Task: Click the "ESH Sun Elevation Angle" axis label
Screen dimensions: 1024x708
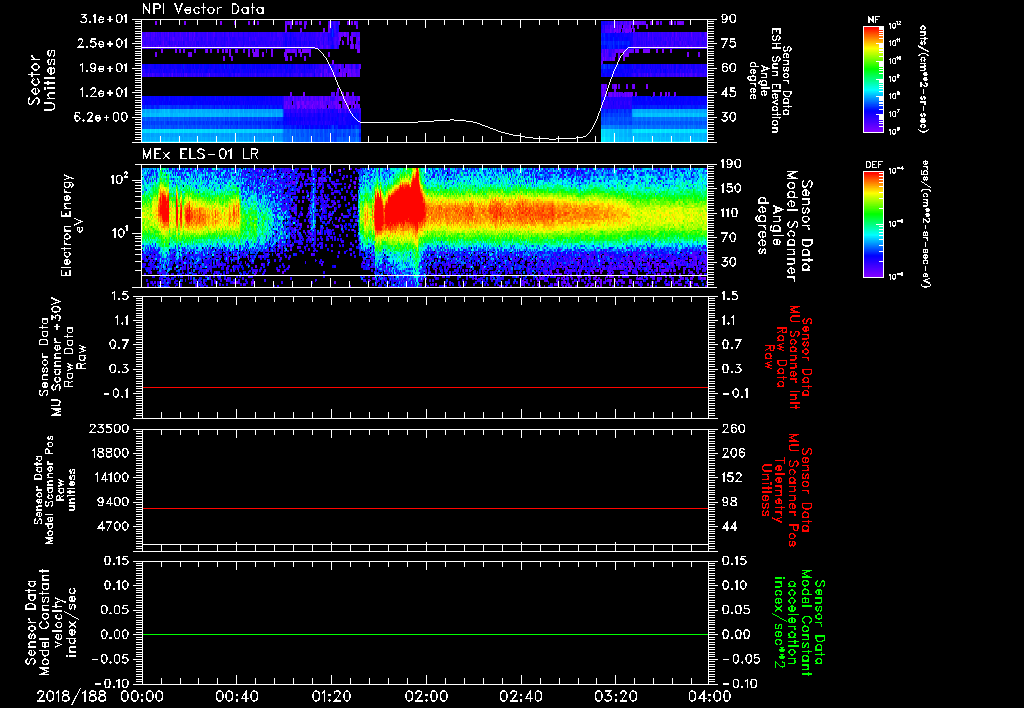Action: tap(769, 80)
